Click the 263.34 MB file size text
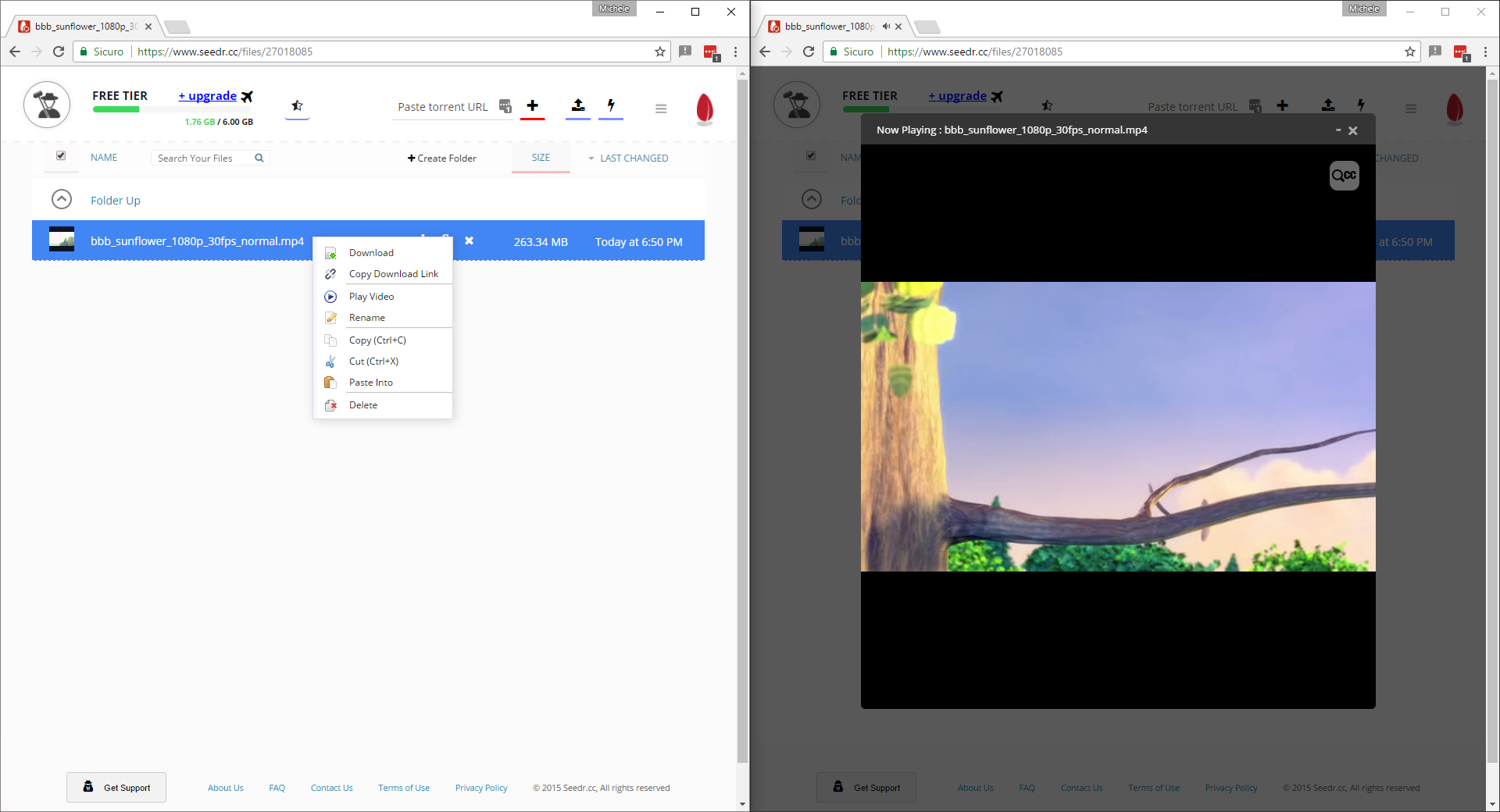1500x812 pixels. tap(541, 242)
